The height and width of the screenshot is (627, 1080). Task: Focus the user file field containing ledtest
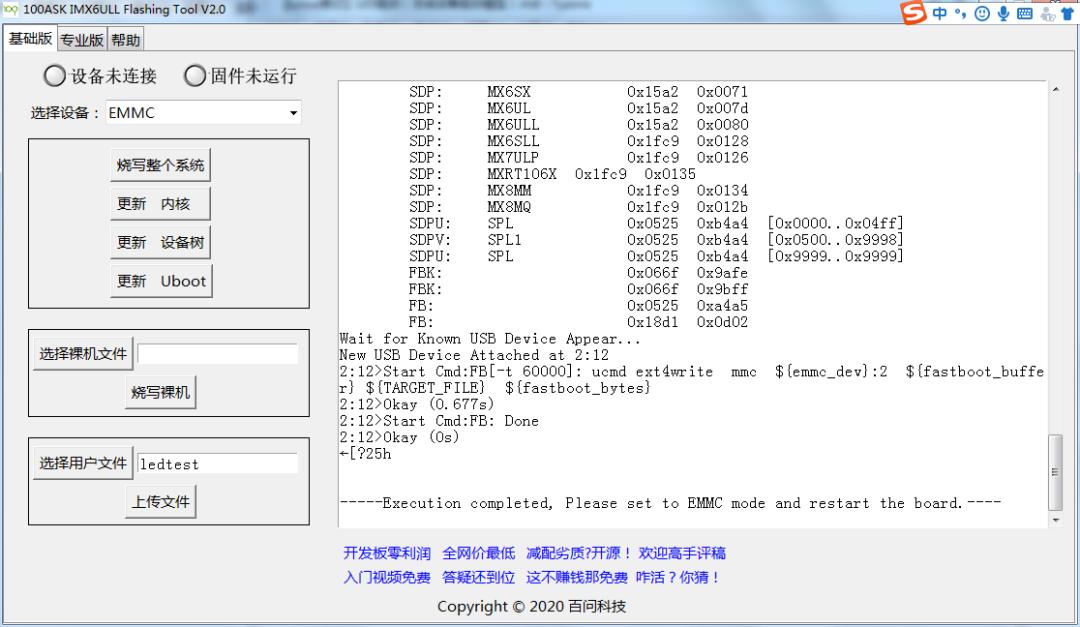[217, 464]
